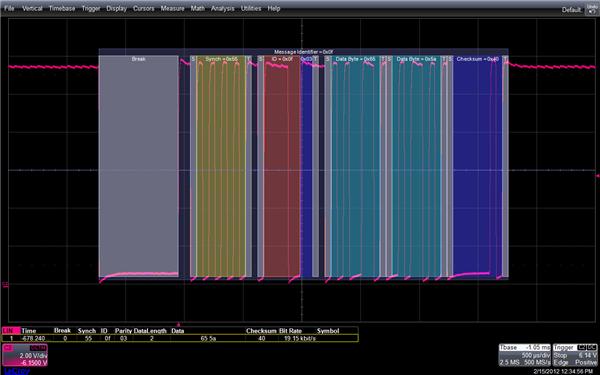
Task: Open the Cursors menu
Action: [143, 8]
